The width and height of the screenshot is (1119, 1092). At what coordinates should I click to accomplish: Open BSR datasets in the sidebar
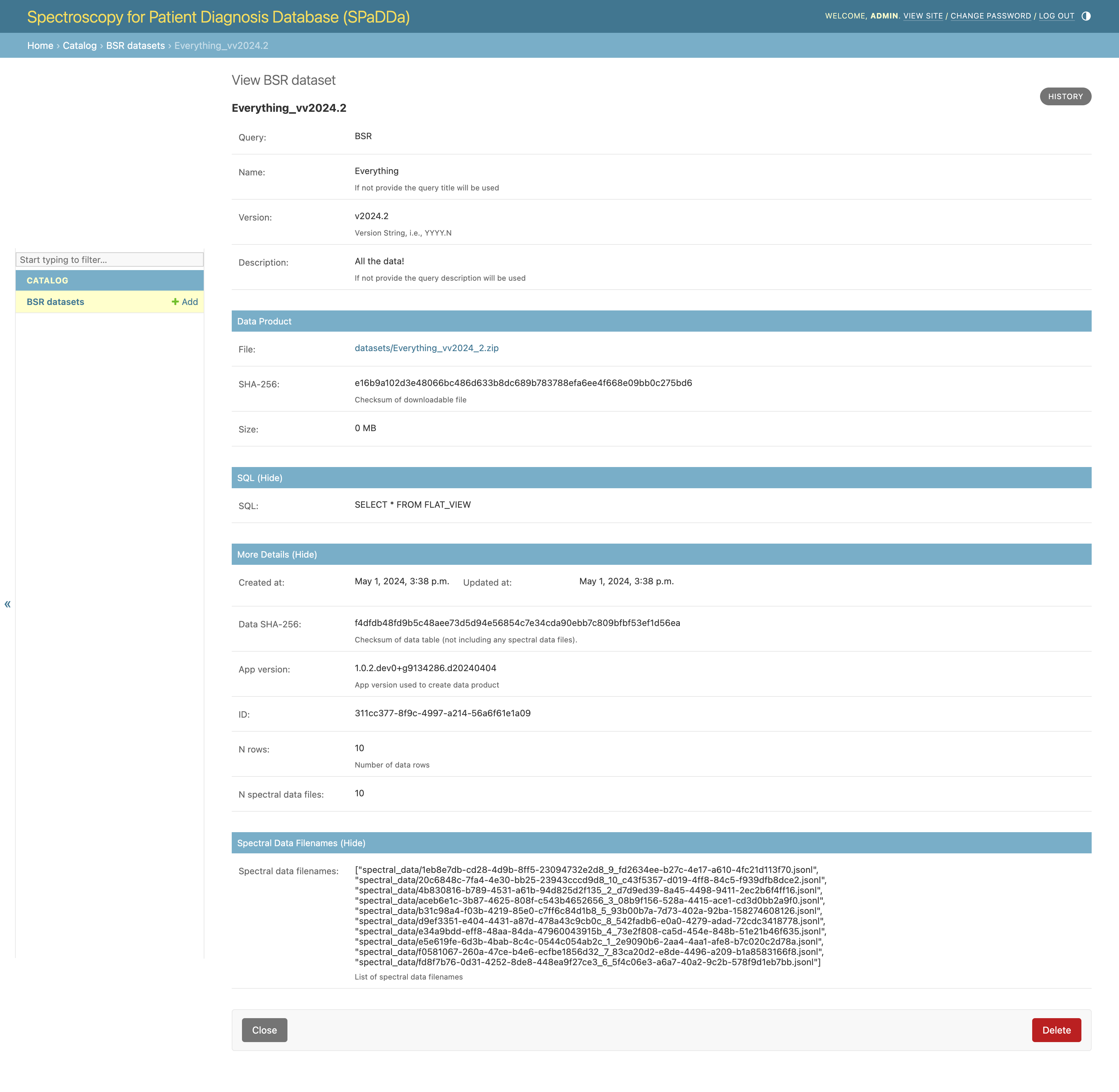tap(55, 302)
